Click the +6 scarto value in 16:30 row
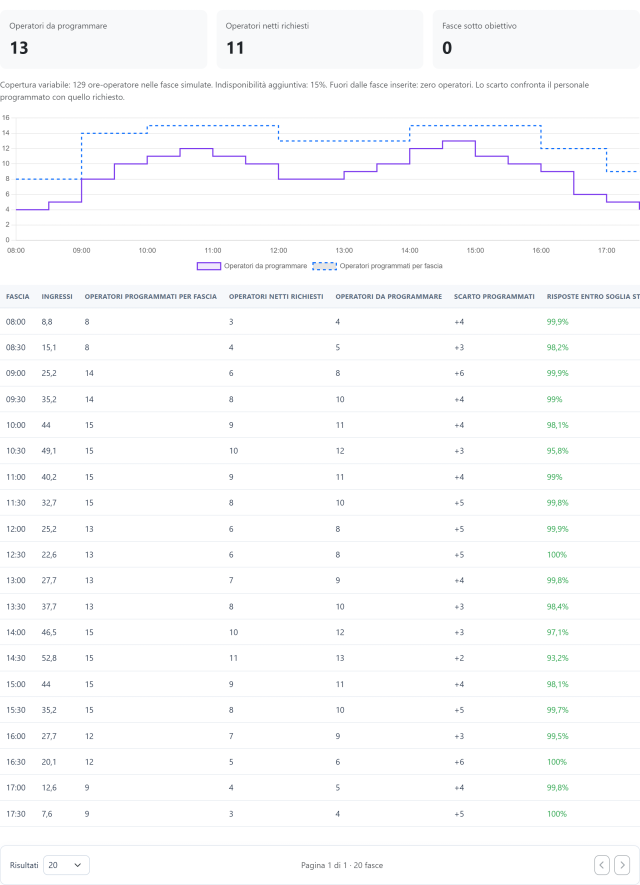The image size is (640, 885). [x=459, y=762]
